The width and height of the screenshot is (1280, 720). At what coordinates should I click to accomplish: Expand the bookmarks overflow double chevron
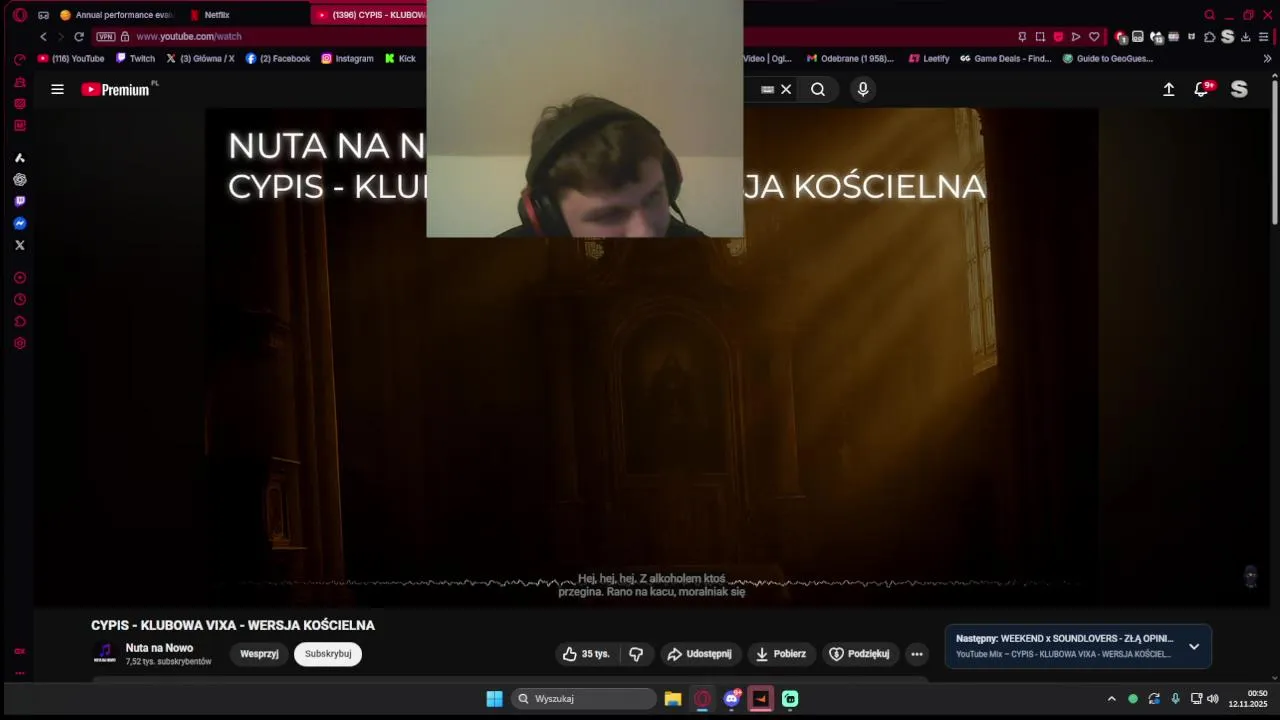(x=1267, y=59)
